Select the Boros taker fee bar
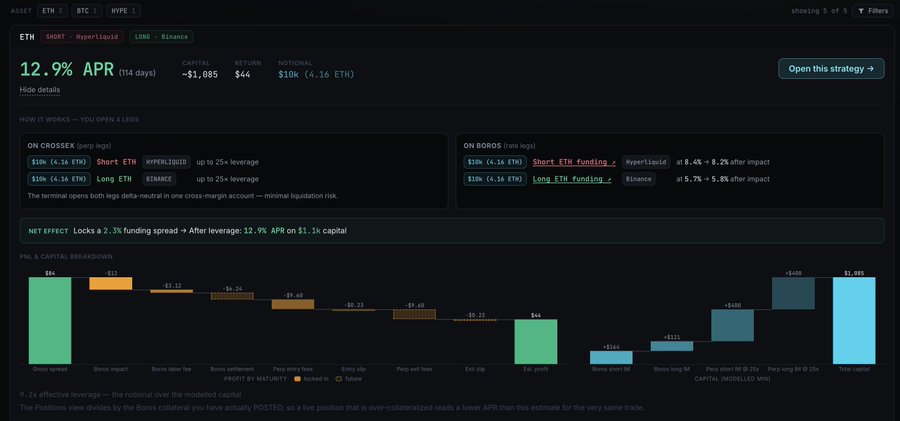900x421 pixels. 172,291
